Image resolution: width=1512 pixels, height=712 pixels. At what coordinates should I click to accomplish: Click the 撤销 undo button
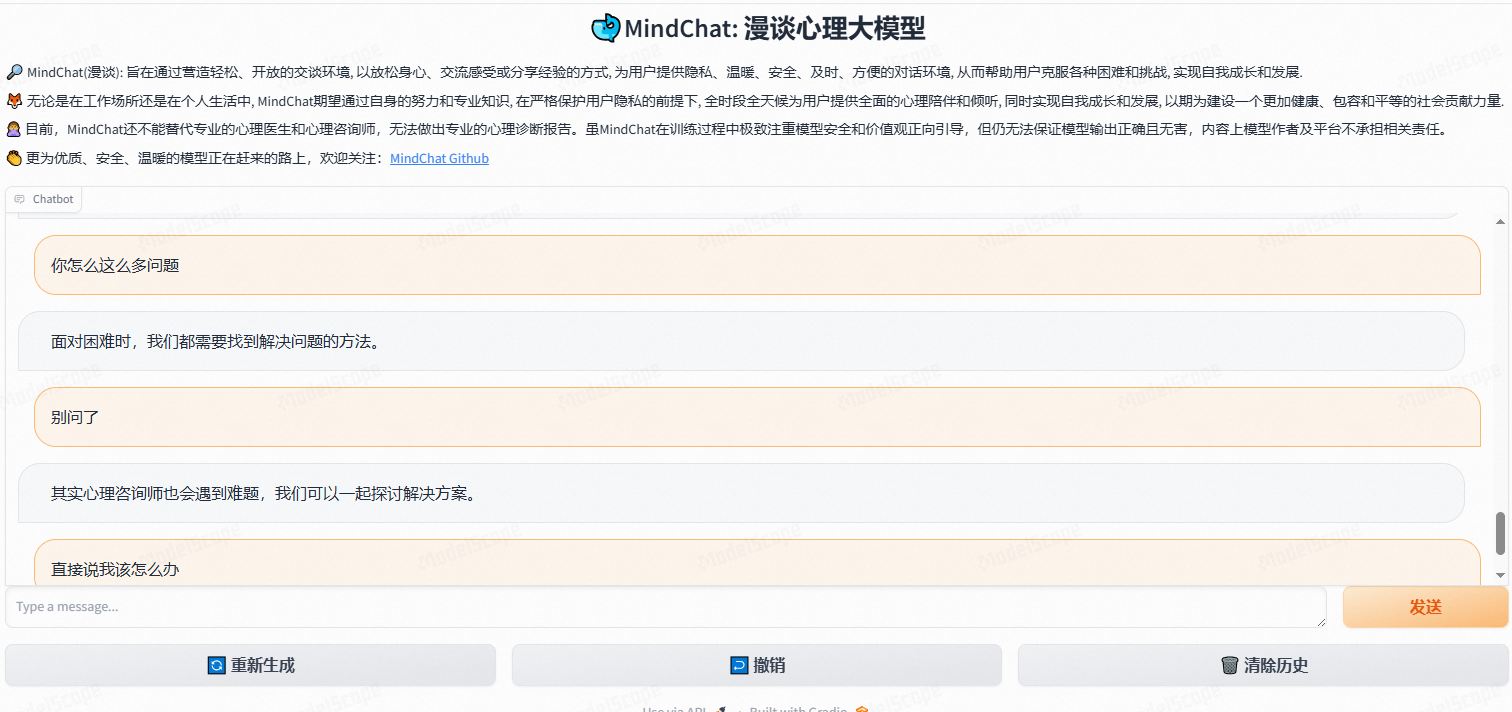pyautogui.click(x=757, y=666)
